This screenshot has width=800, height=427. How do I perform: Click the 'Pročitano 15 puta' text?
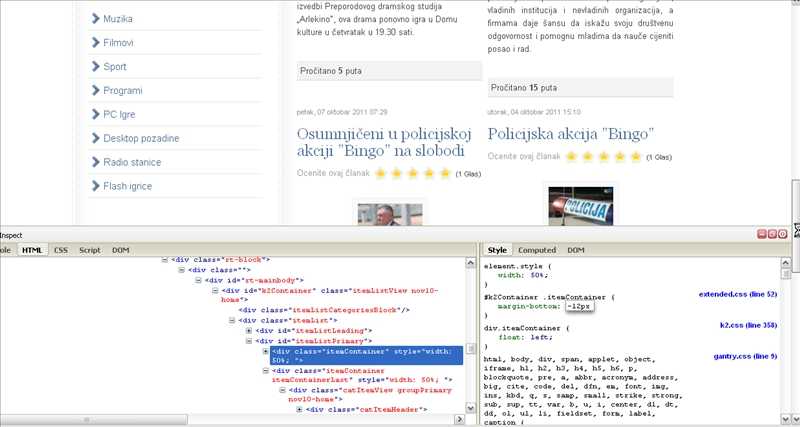click(x=523, y=88)
